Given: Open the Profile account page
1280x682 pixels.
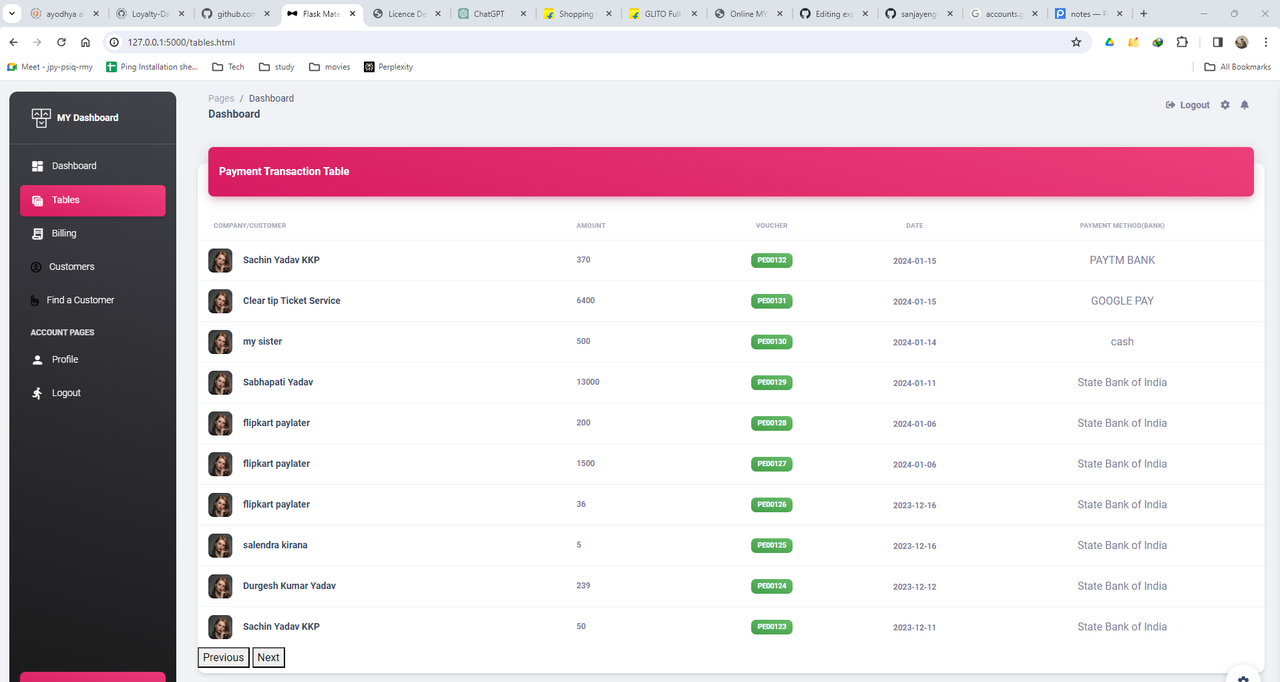Looking at the screenshot, I should click(x=92, y=359).
